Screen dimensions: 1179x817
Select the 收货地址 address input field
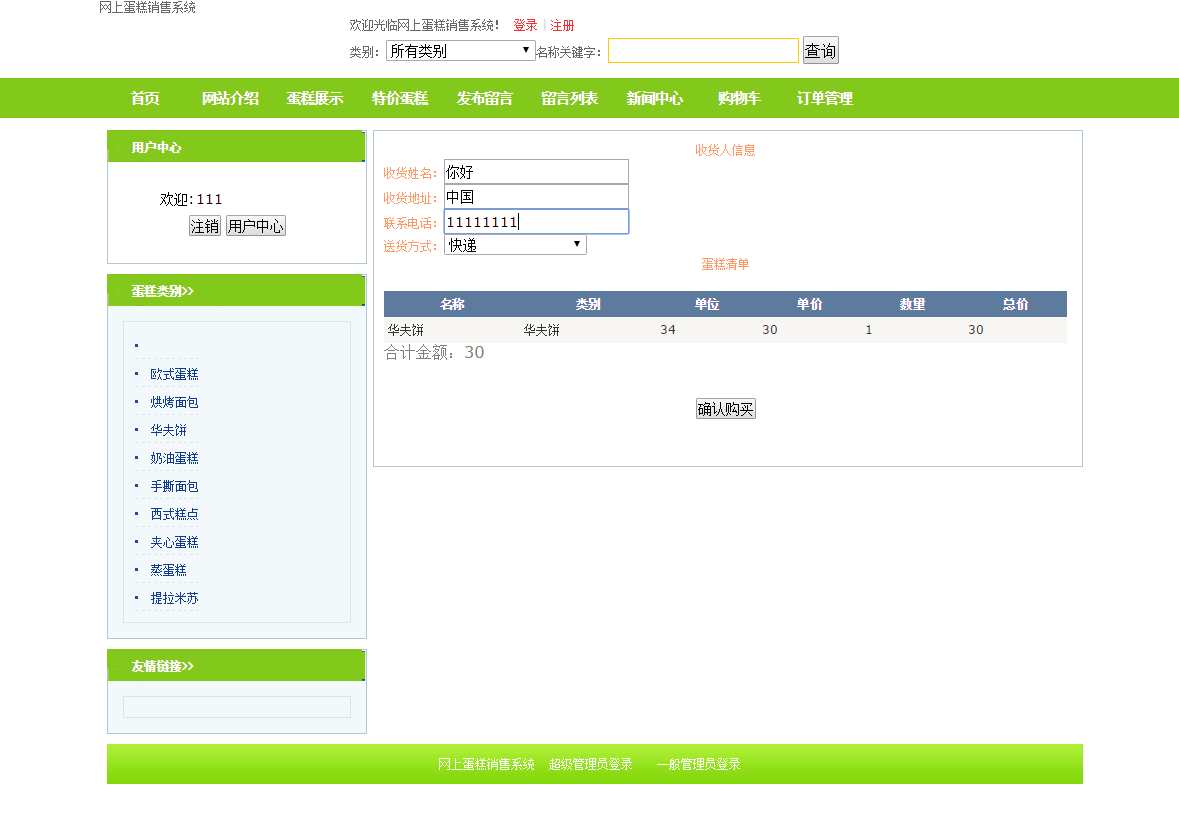(x=536, y=197)
